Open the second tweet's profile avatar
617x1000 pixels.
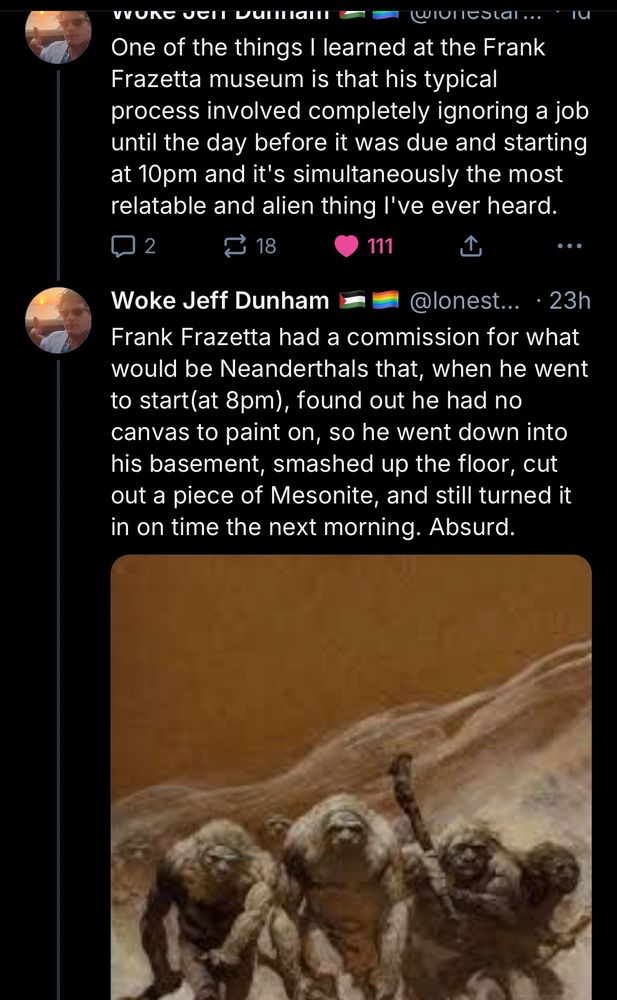click(58, 320)
